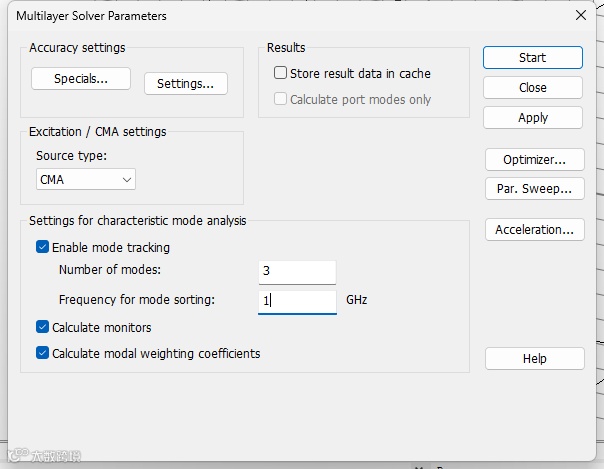The height and width of the screenshot is (469, 604).
Task: Click the Number of modes field
Action: tap(297, 271)
